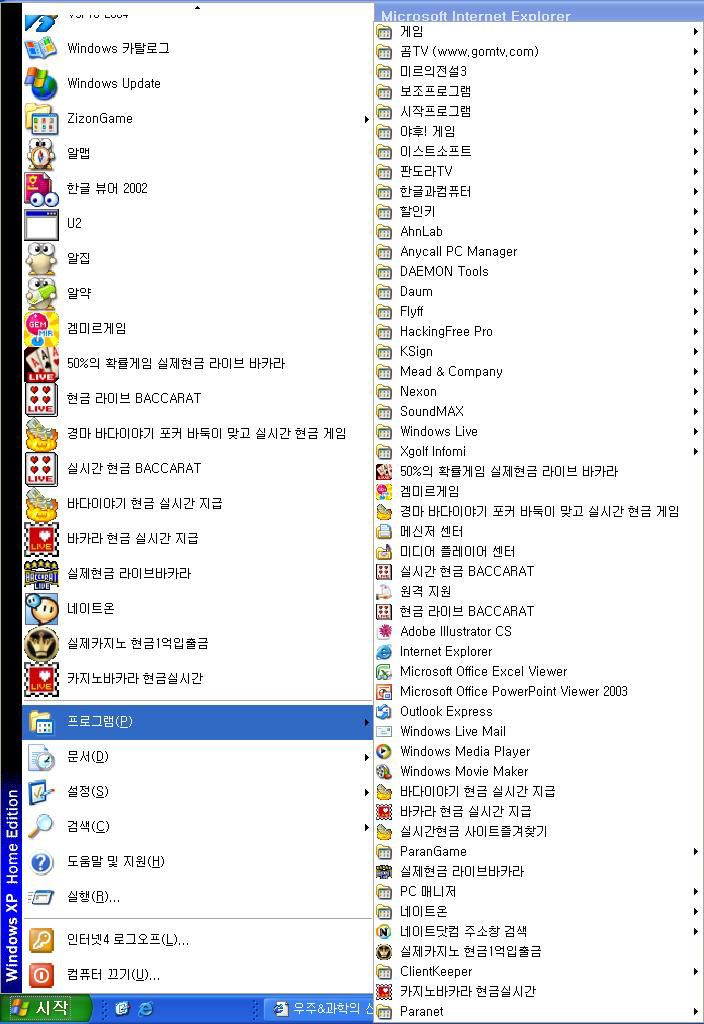Click the 시작 Start button
This screenshot has width=704, height=1024.
(x=45, y=1008)
